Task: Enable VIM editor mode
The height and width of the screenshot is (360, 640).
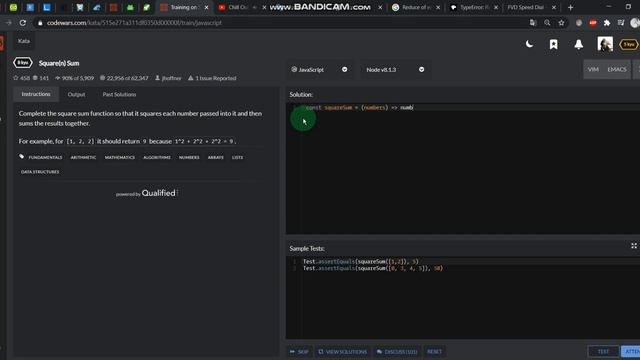Action: tap(593, 69)
